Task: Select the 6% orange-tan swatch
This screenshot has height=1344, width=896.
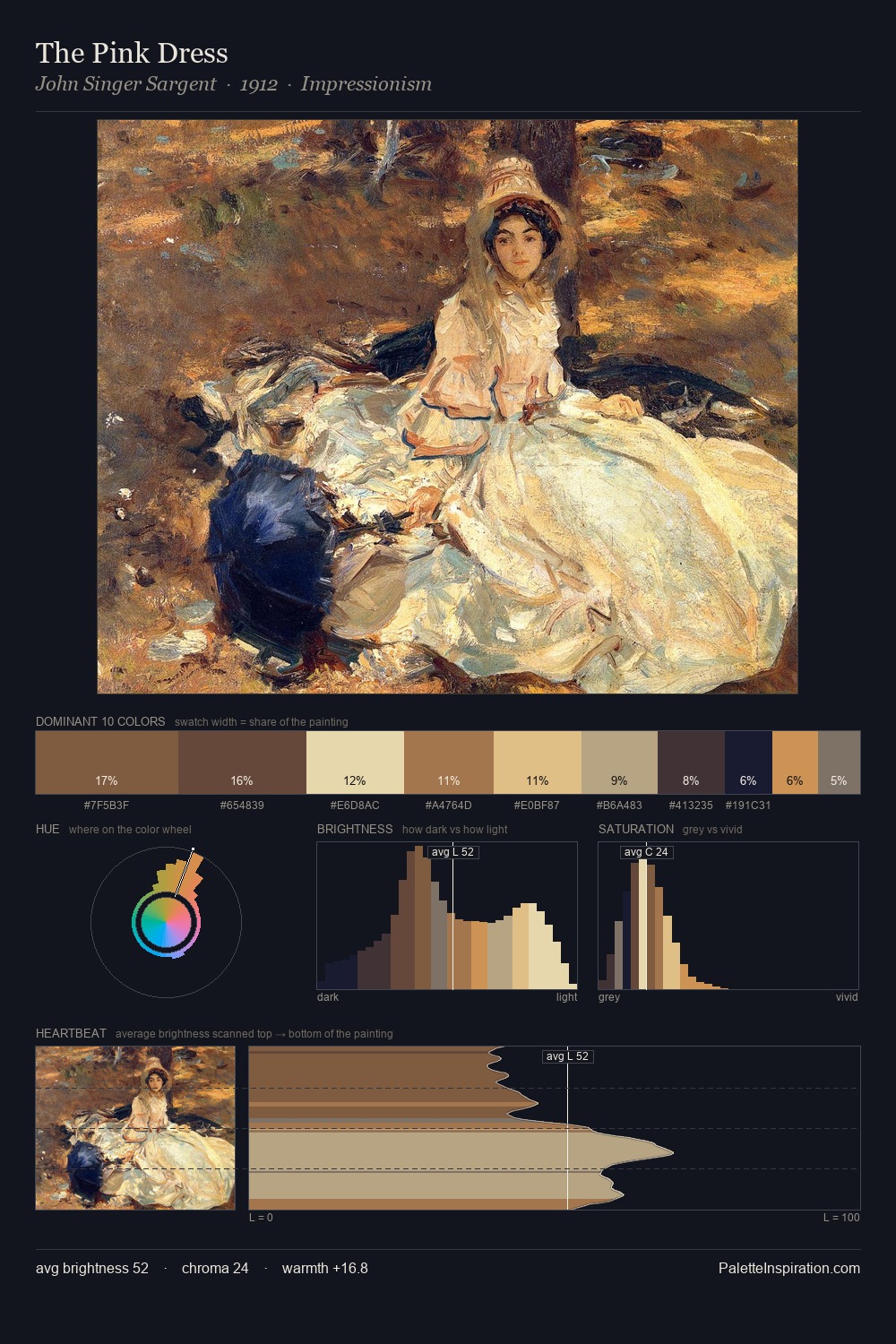Action: pyautogui.click(x=795, y=762)
